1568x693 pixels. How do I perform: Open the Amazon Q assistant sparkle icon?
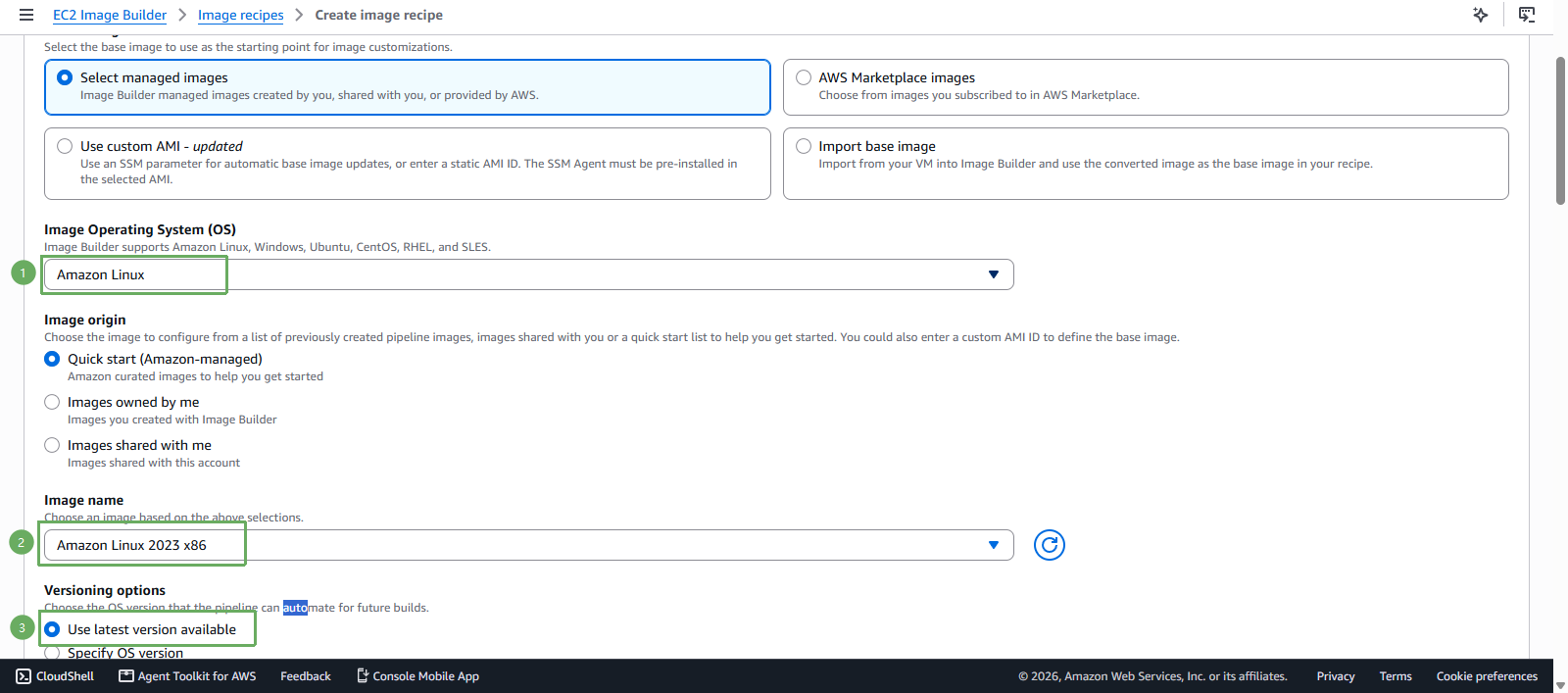[1481, 15]
